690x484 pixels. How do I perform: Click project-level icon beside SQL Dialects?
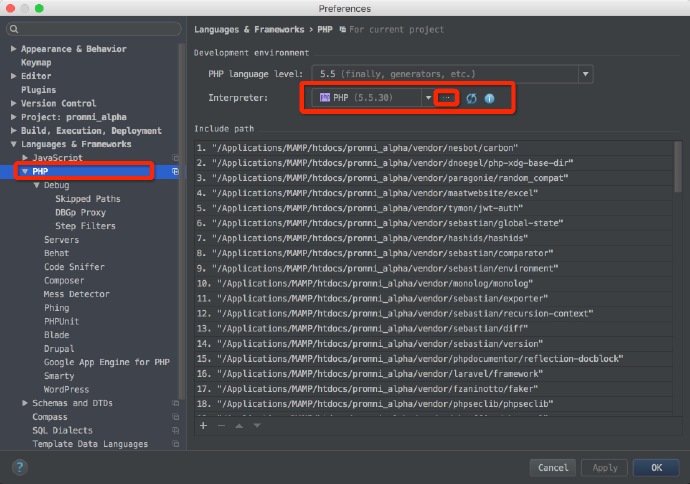176,430
